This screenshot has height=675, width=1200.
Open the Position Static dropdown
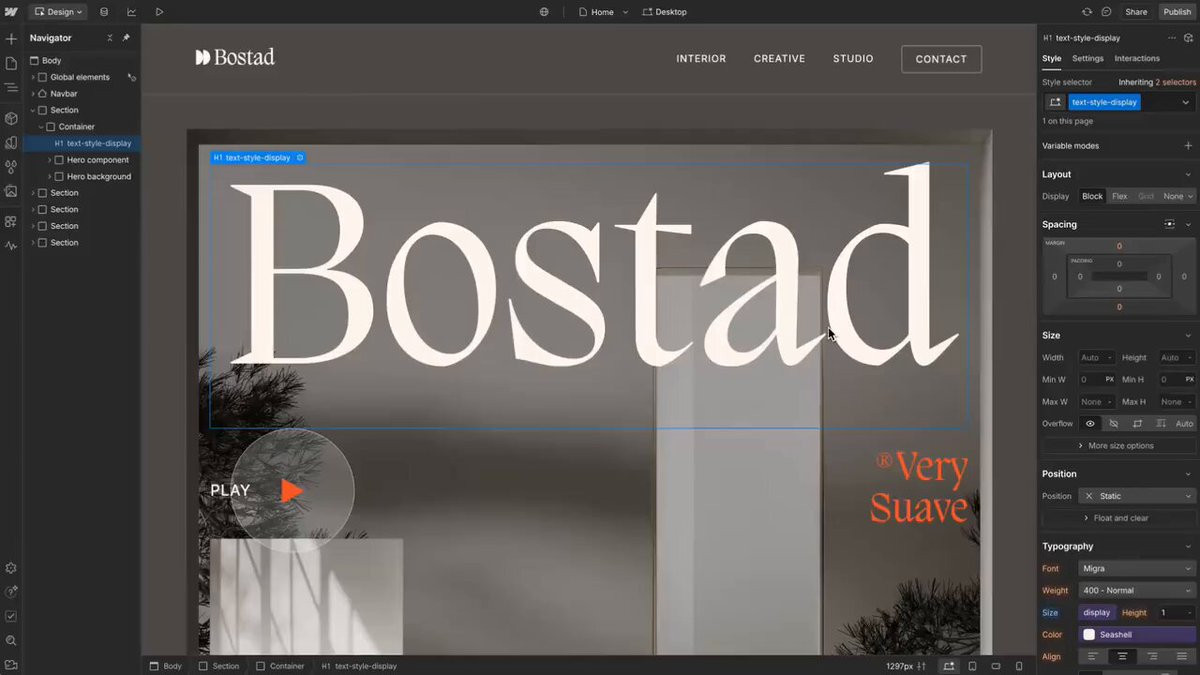[1137, 496]
